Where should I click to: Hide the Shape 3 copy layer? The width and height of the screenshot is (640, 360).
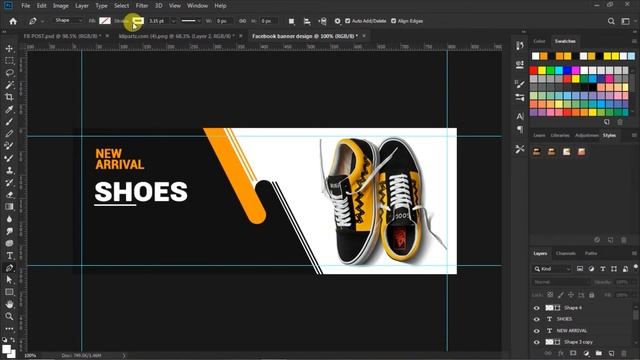(536, 342)
